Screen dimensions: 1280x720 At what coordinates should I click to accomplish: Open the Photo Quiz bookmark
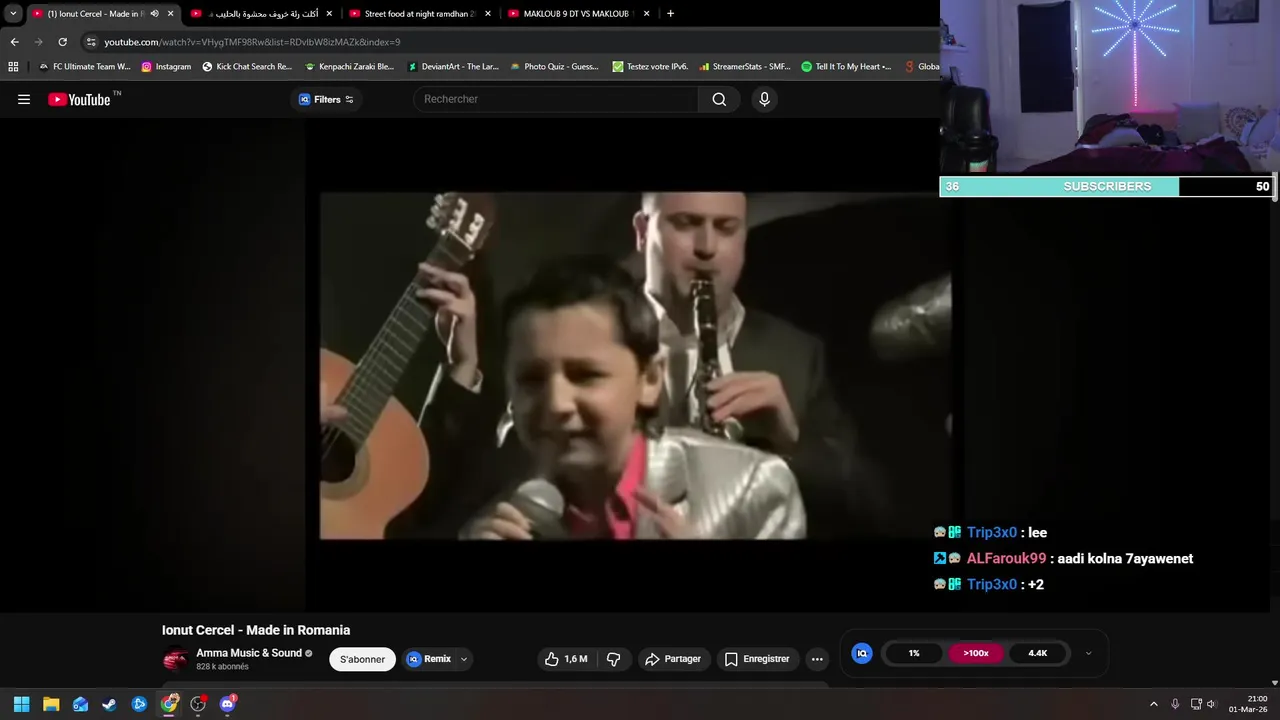[554, 67]
